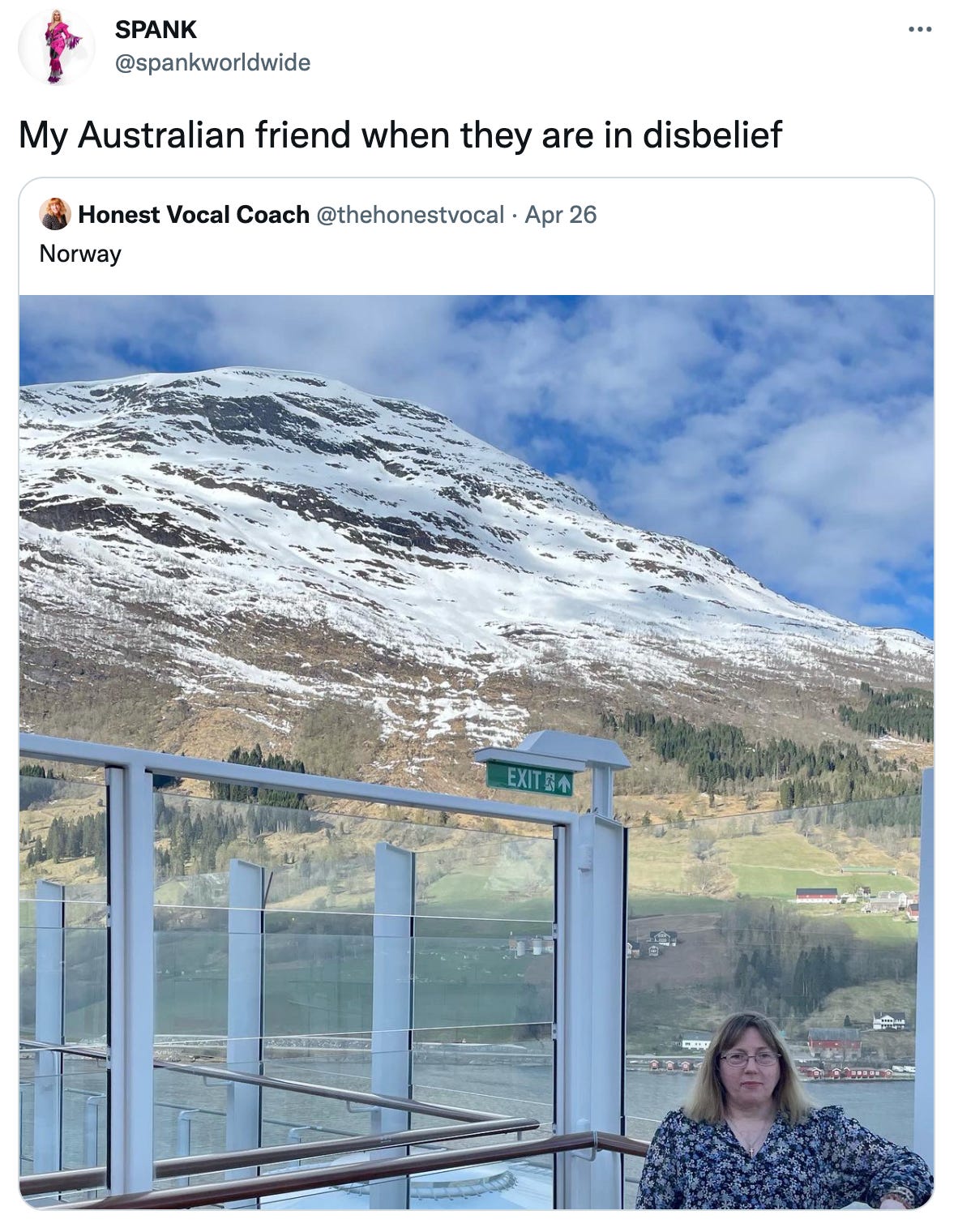Open the three-dot more options menu
Screen dimensions: 958x1232
(920, 30)
